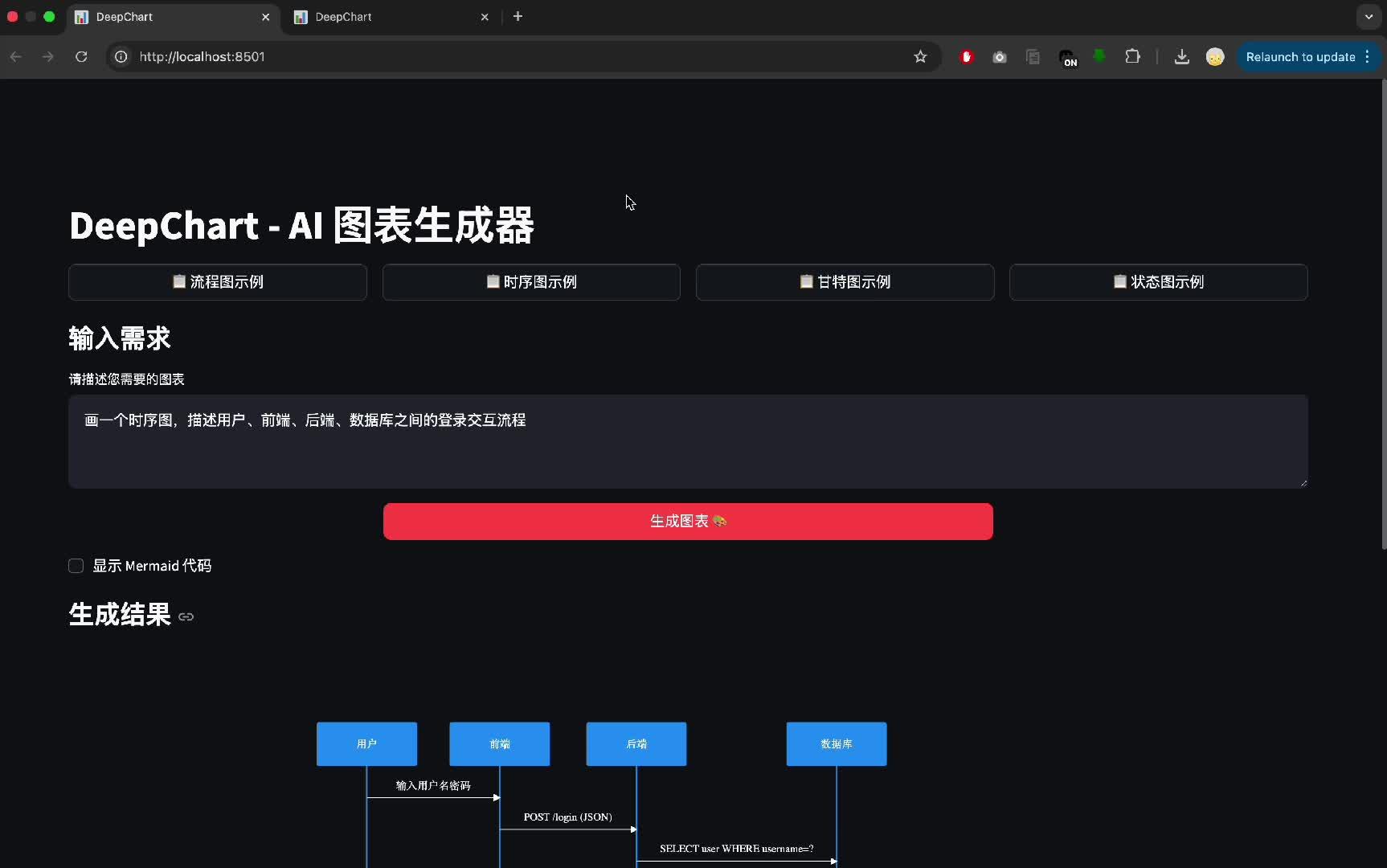Click the page info icon in address bar
Image resolution: width=1387 pixels, height=868 pixels.
tap(121, 56)
